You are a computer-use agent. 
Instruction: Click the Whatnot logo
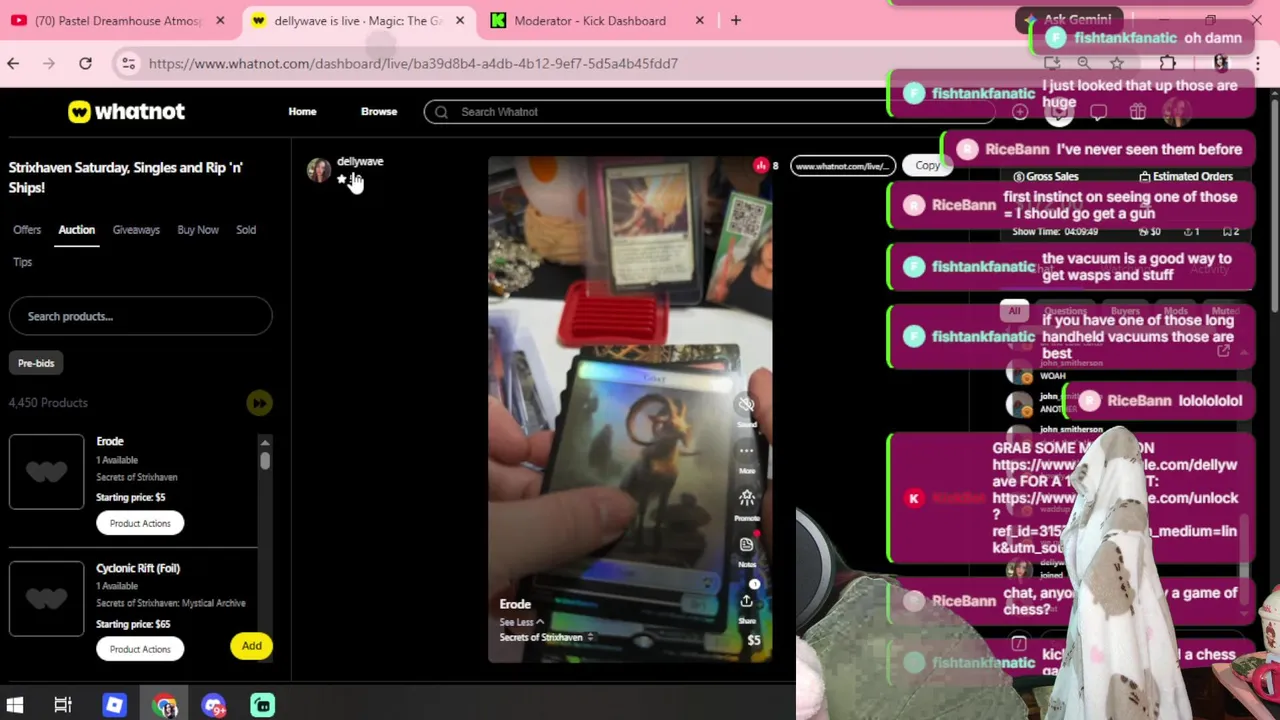coord(126,112)
